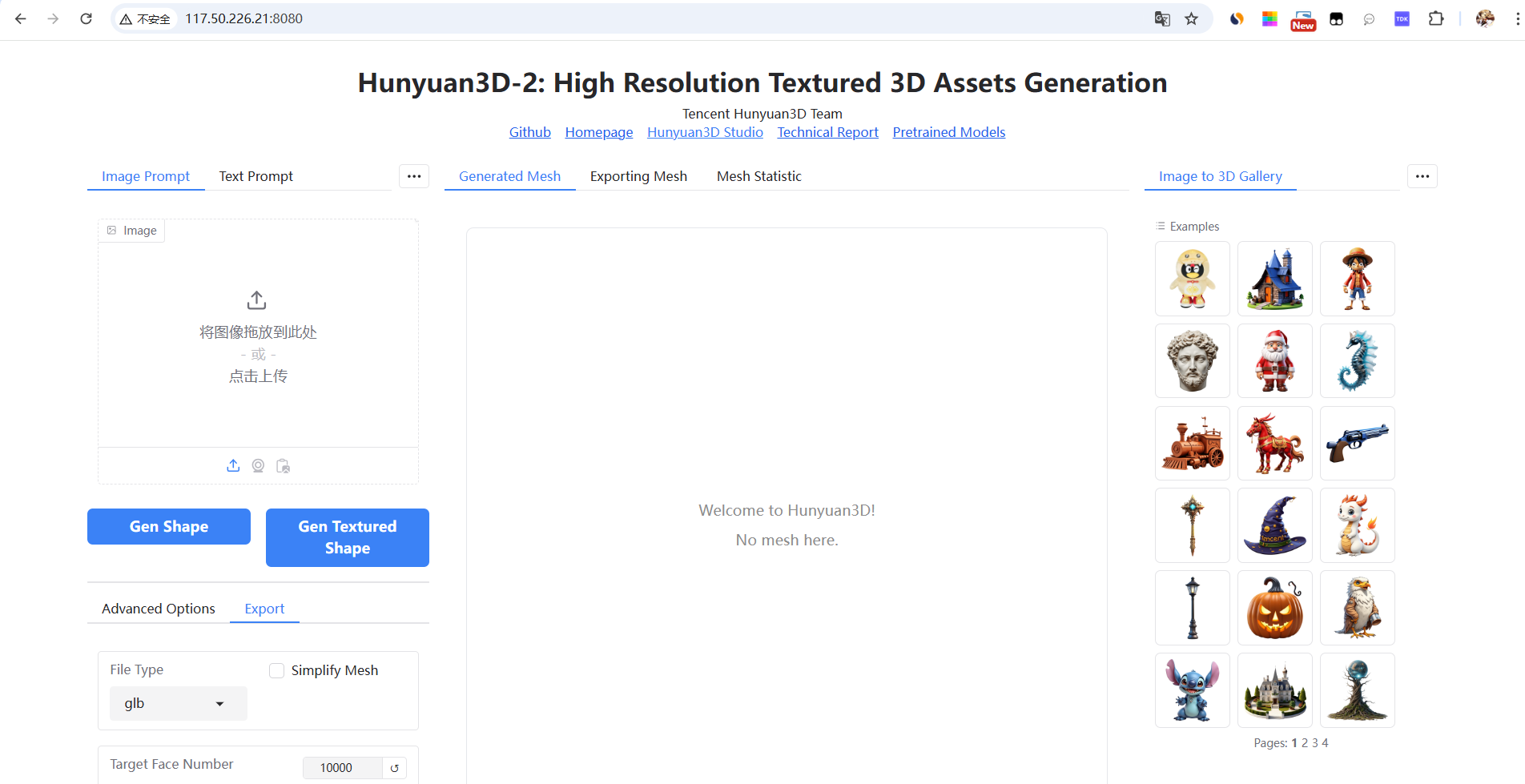Open the three-dot overflow menu beside Text Prompt
This screenshot has height=784, width=1525.
(414, 176)
